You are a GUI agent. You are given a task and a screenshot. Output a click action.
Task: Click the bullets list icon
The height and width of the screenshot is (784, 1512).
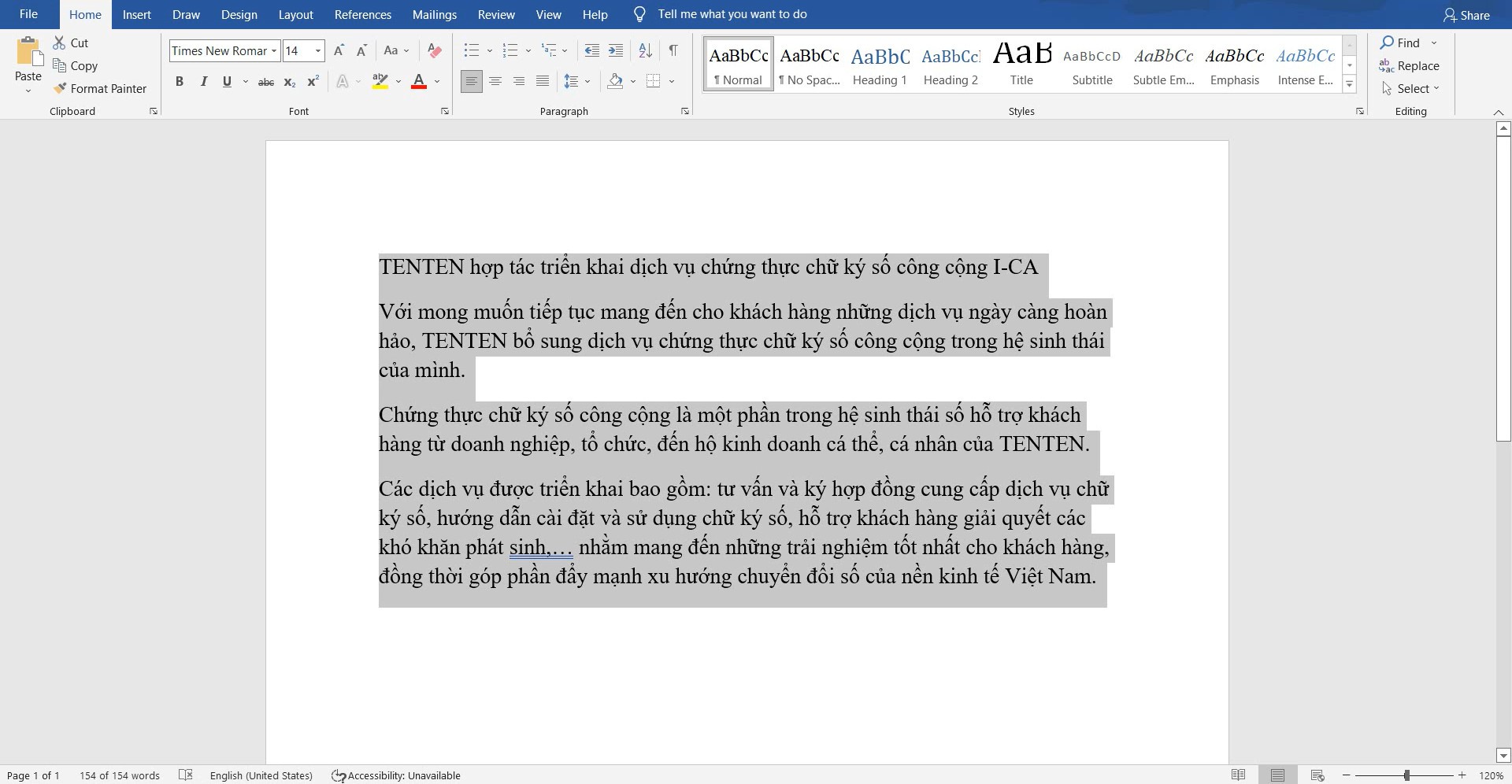click(x=471, y=51)
